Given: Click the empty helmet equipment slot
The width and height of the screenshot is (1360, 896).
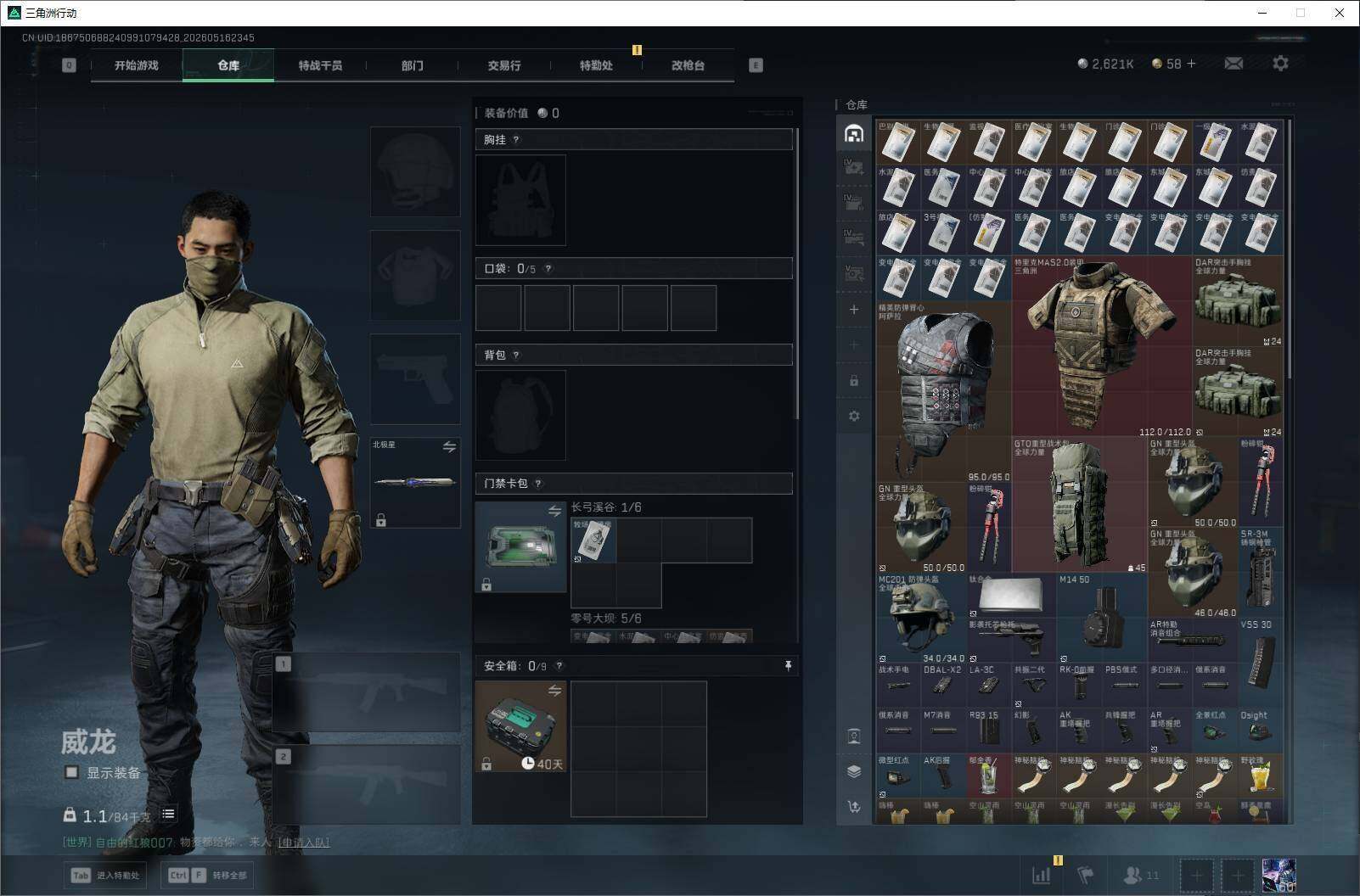Looking at the screenshot, I should tap(415, 171).
